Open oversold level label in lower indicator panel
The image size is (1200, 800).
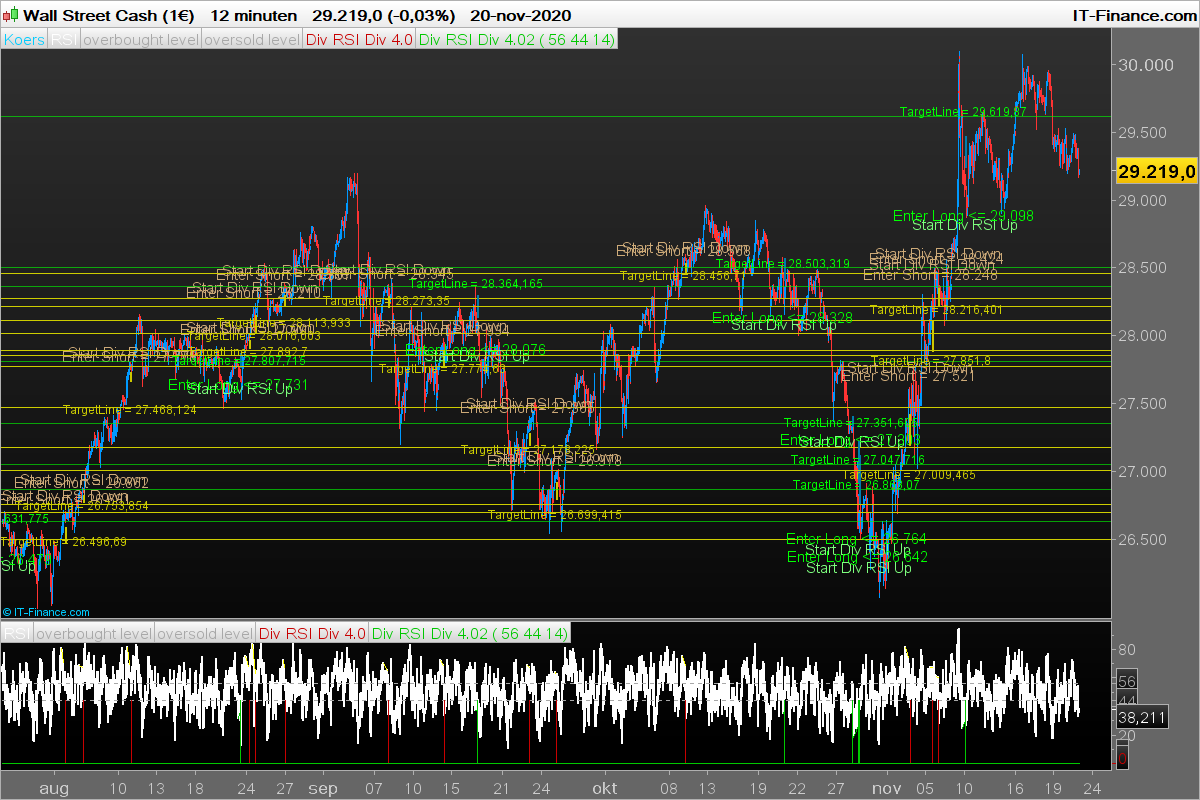click(205, 633)
